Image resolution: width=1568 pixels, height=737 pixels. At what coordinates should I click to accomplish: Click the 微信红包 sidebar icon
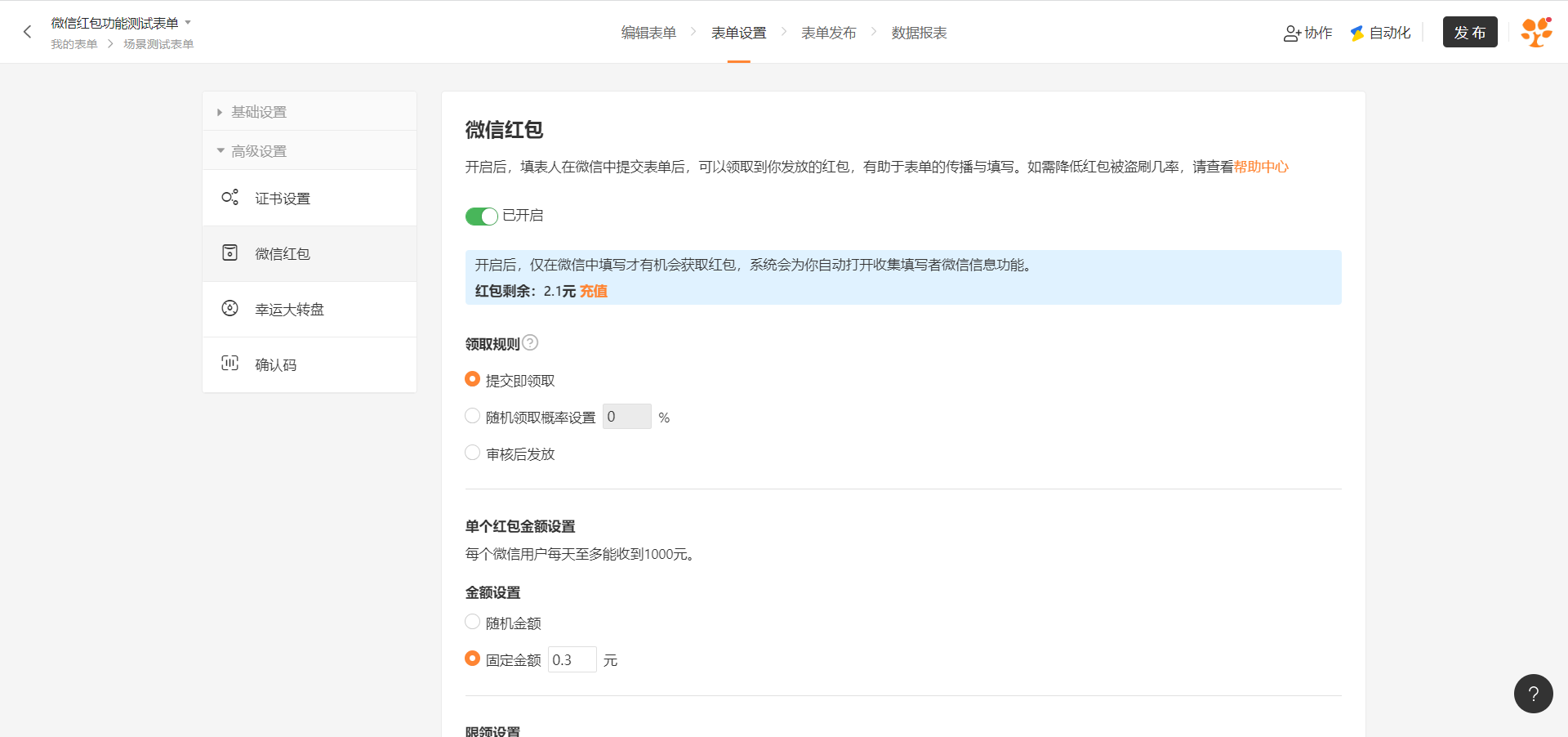230,252
